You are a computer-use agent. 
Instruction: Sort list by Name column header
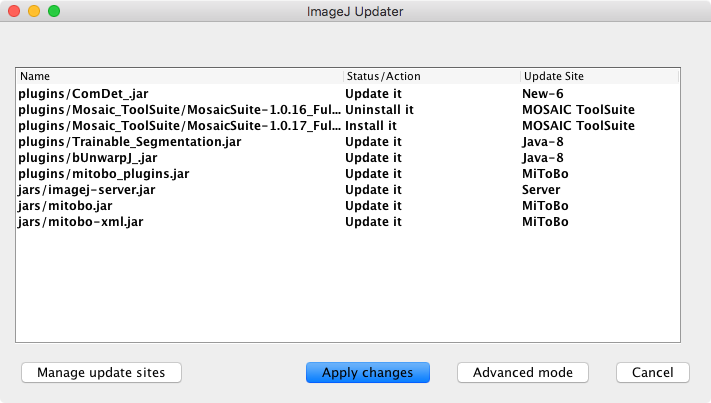tap(180, 76)
